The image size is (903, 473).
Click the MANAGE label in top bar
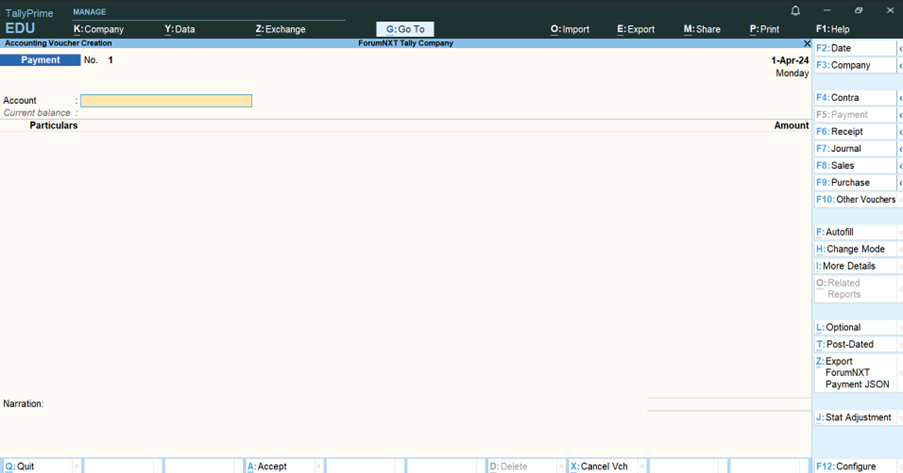89,12
